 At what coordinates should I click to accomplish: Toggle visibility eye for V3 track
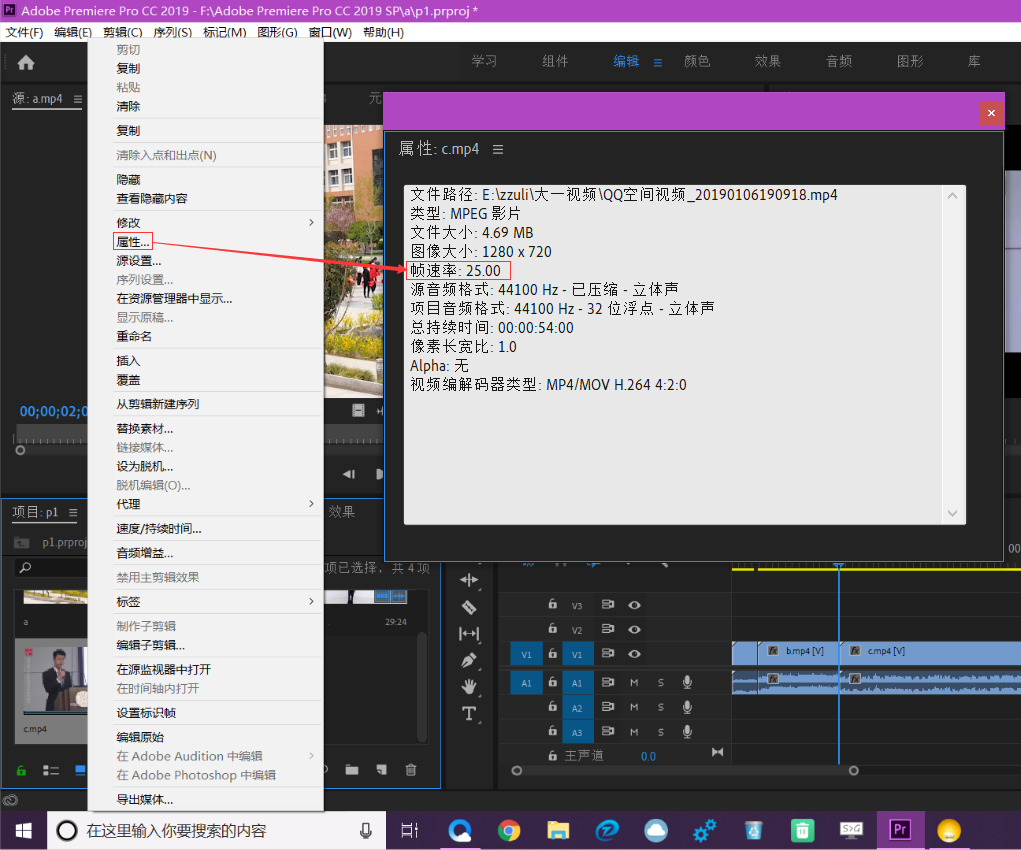point(634,605)
